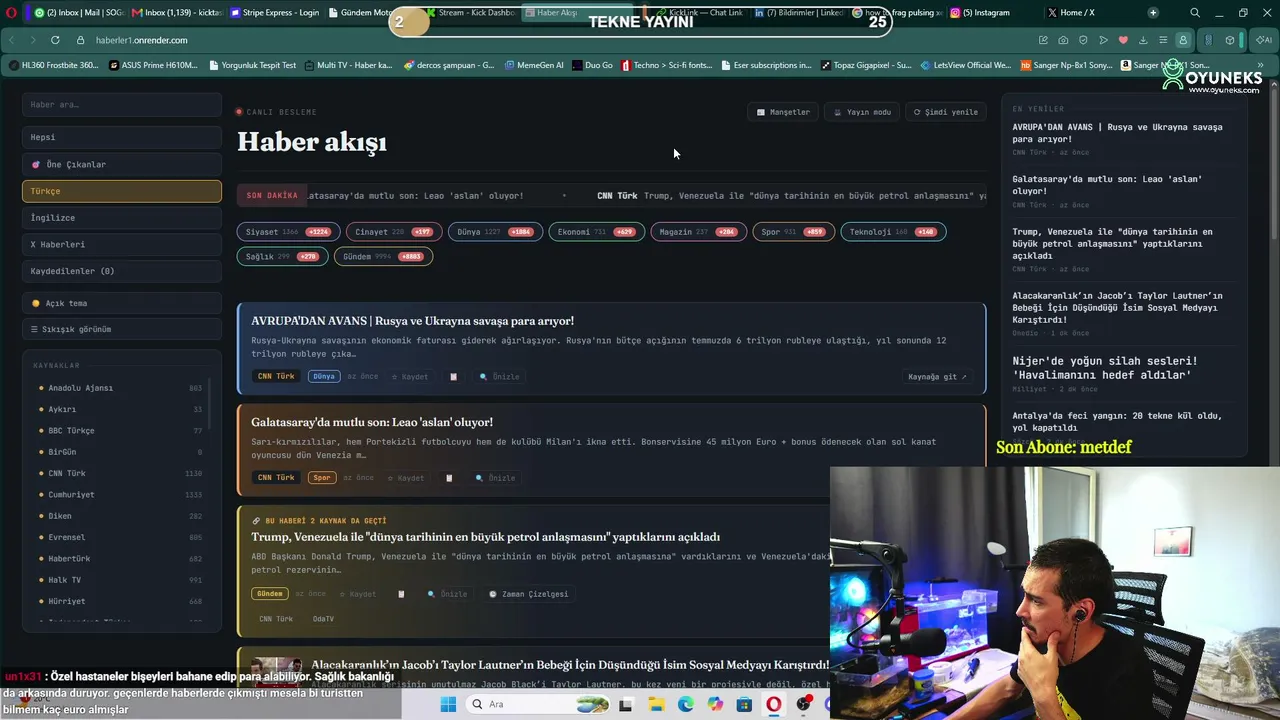Screen dimensions: 1280x720
Task: Launch Microsoft Edge from the taskbar
Action: [x=685, y=705]
